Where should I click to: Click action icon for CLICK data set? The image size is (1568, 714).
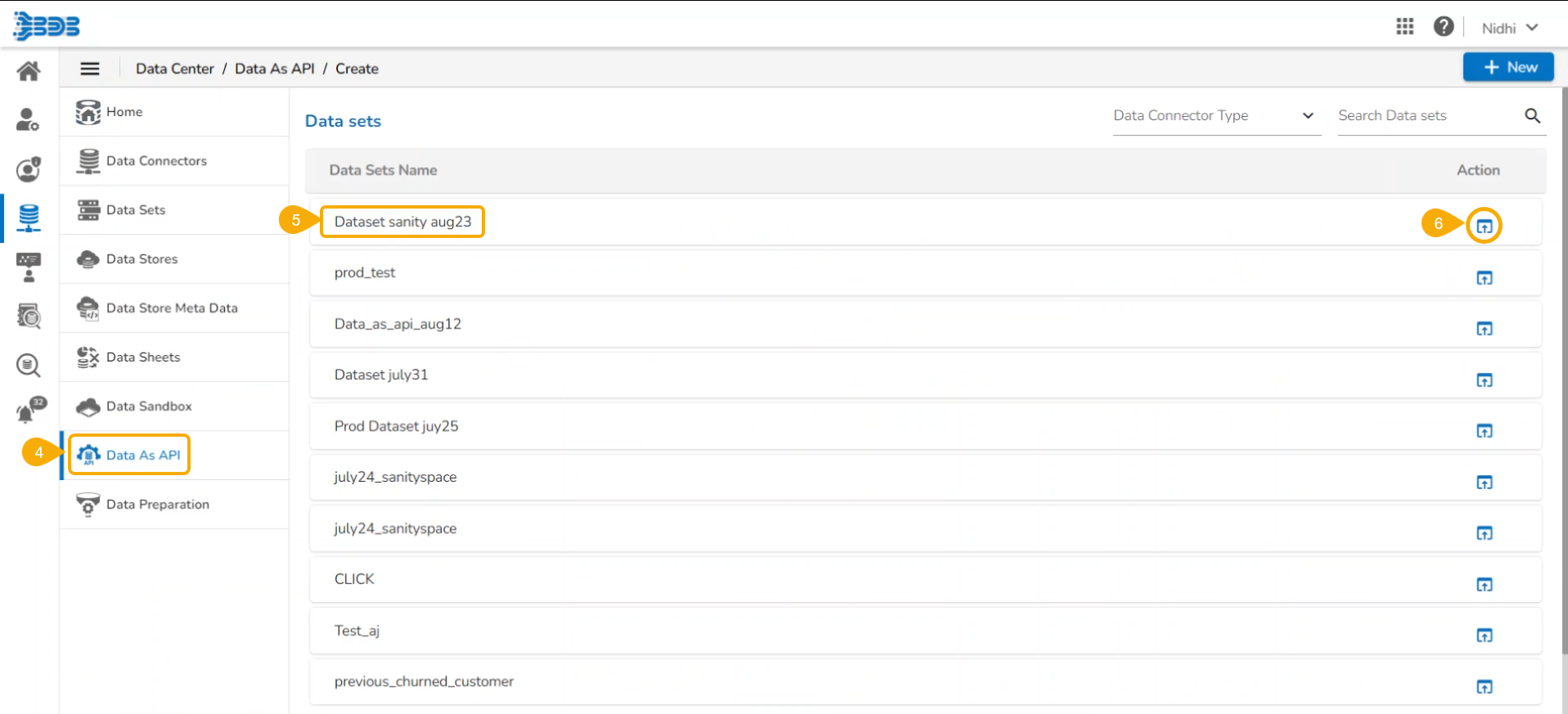[1484, 585]
